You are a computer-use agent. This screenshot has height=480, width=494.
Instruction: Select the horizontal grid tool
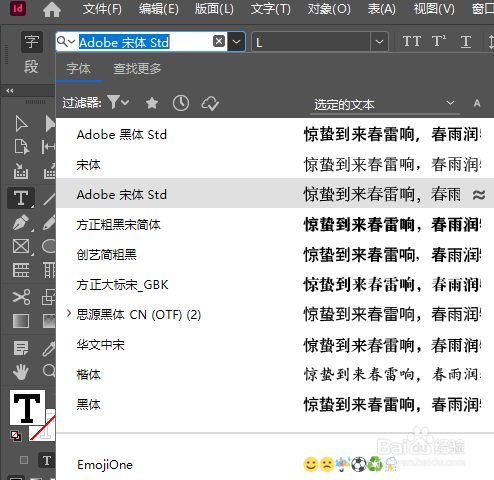(21, 270)
